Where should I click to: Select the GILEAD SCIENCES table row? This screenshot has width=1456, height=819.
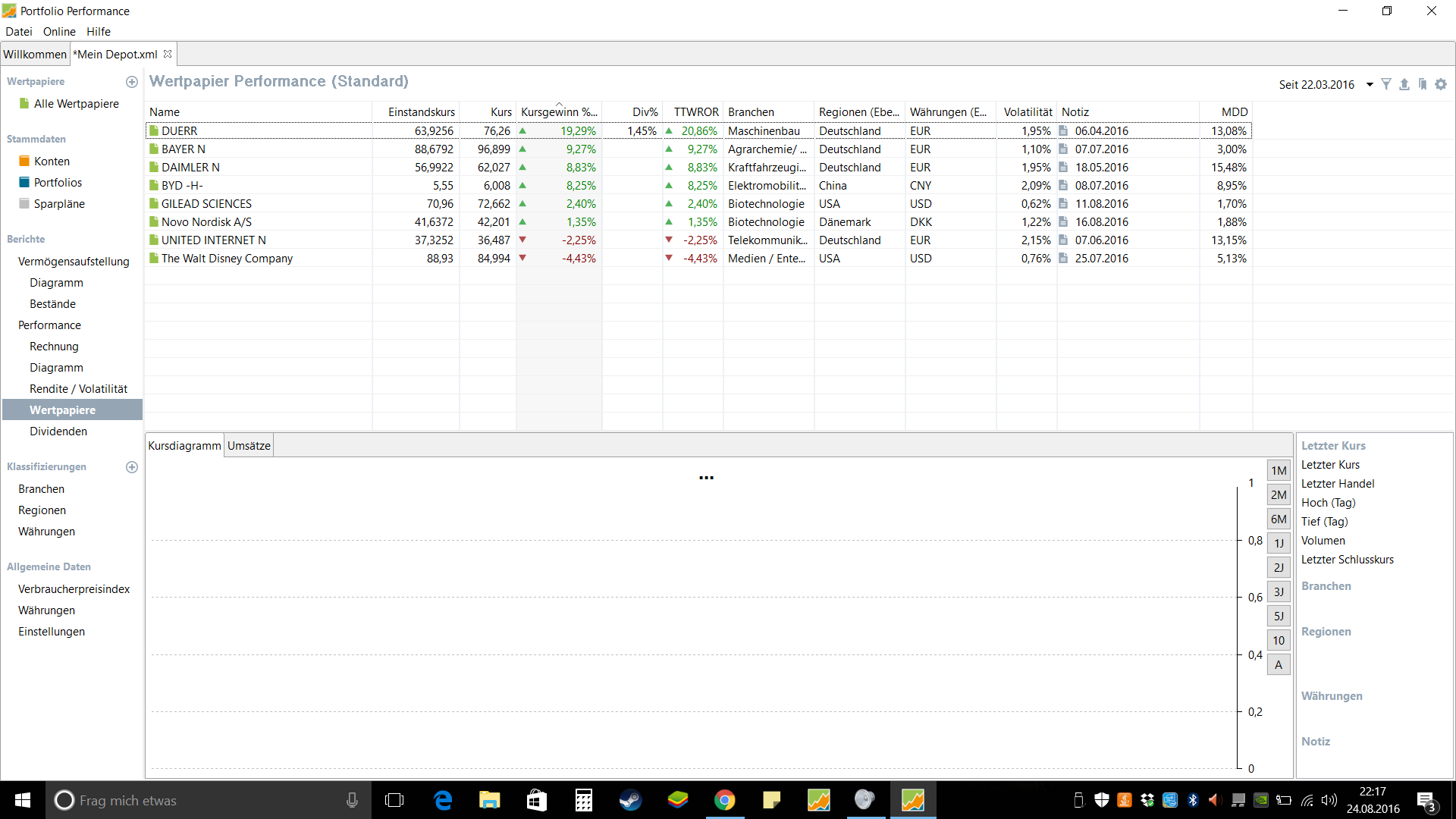click(x=206, y=204)
